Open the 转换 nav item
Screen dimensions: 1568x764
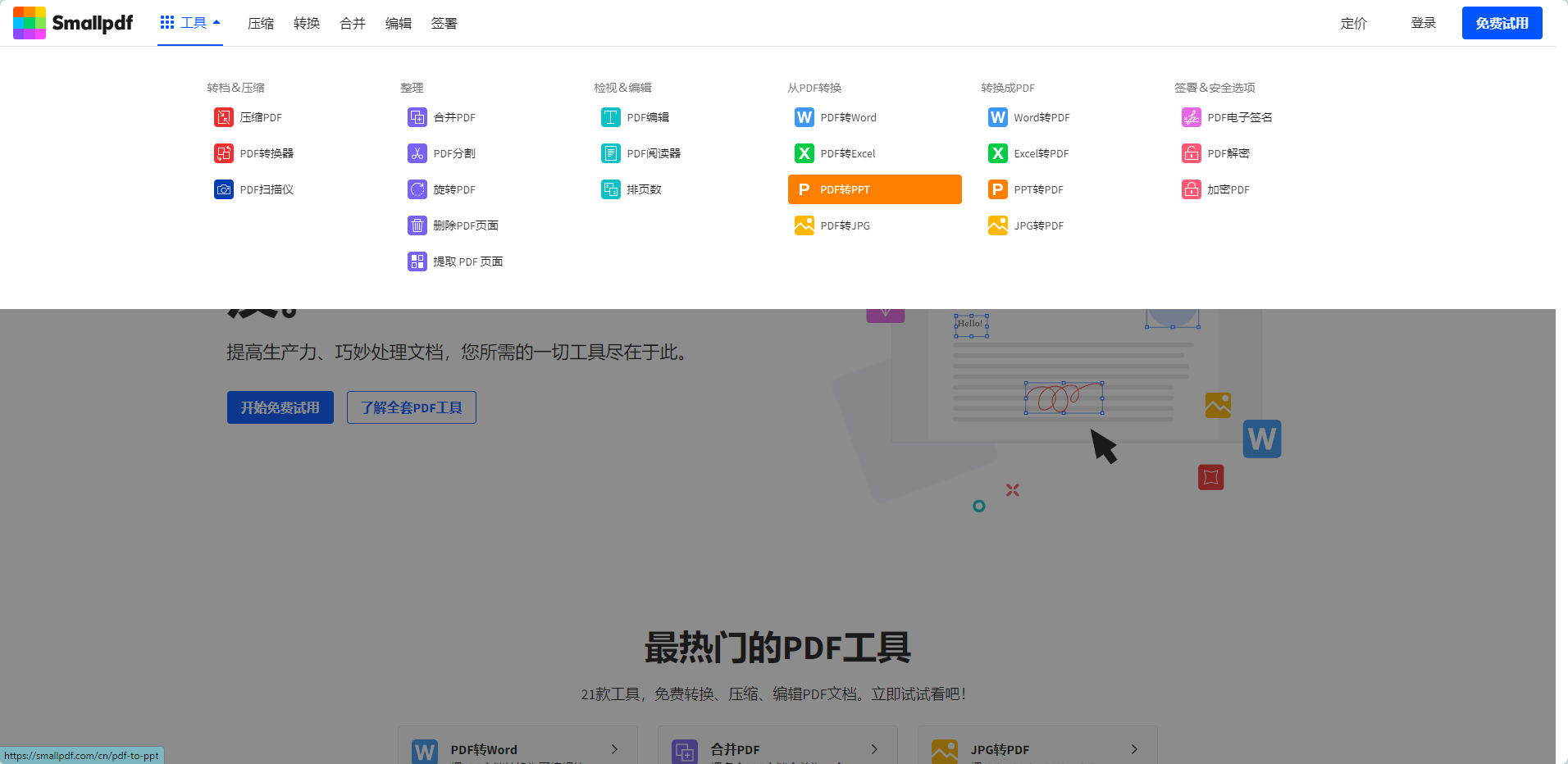click(307, 24)
